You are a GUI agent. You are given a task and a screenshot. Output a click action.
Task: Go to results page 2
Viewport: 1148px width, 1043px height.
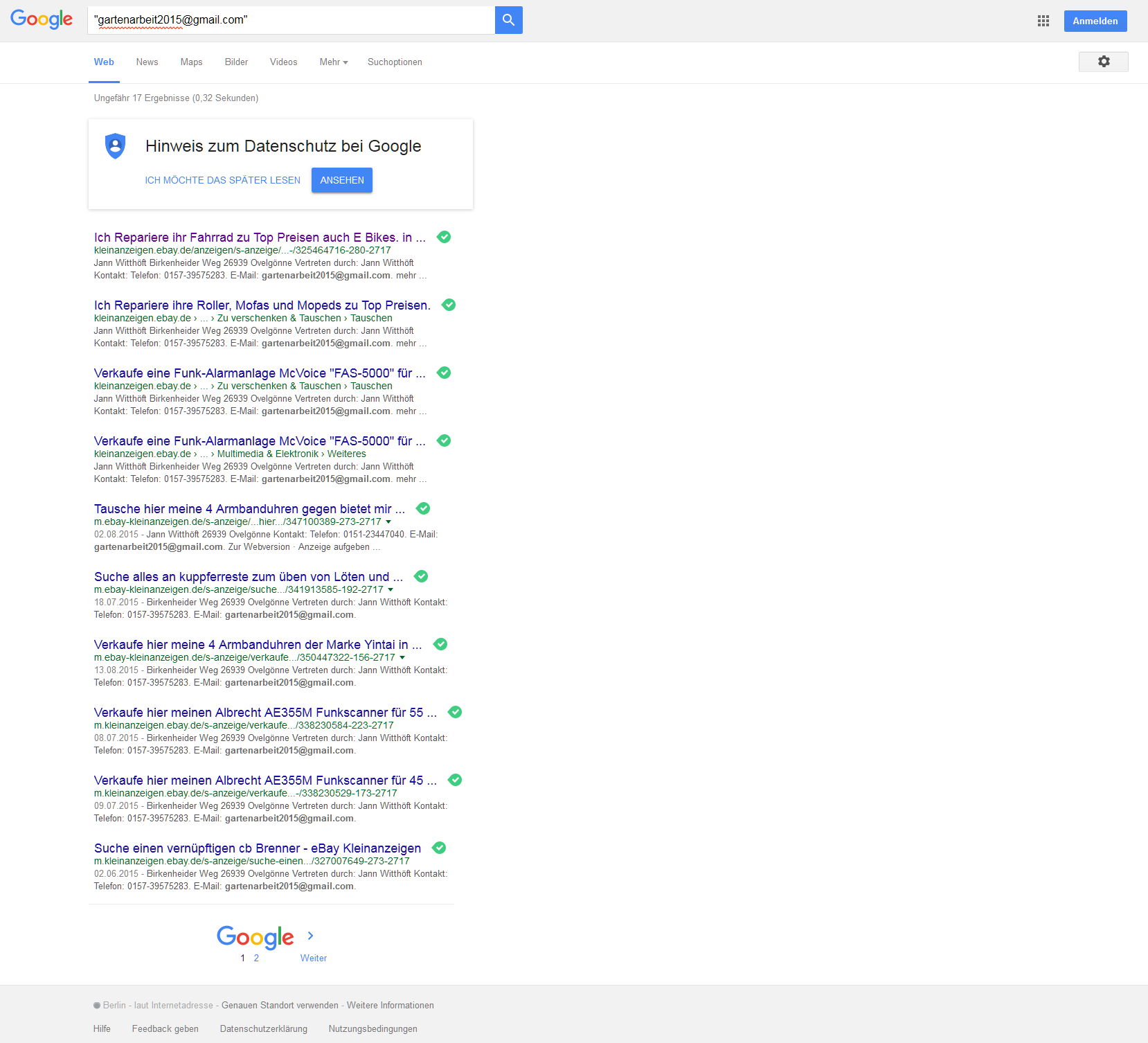(x=256, y=958)
